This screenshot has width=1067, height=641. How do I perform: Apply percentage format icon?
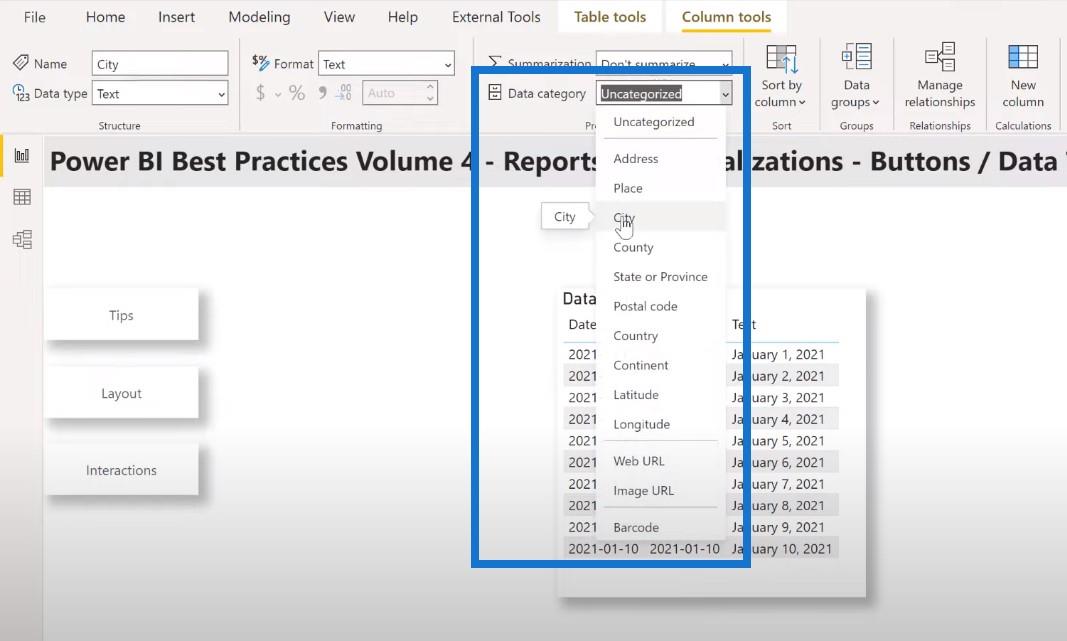[297, 93]
